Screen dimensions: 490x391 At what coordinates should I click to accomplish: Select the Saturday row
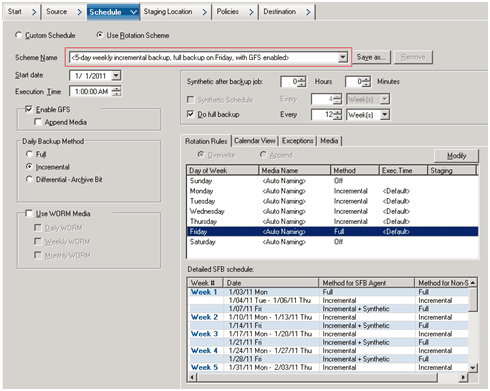coord(332,242)
